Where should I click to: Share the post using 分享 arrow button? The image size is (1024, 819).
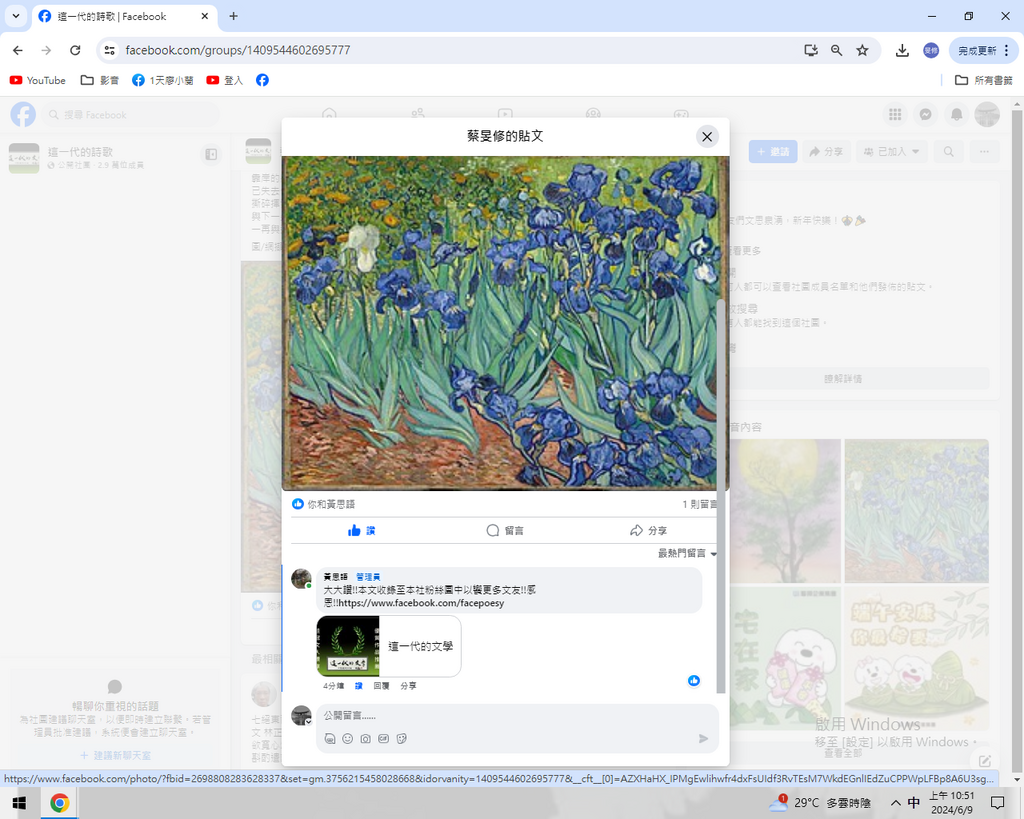click(x=648, y=530)
